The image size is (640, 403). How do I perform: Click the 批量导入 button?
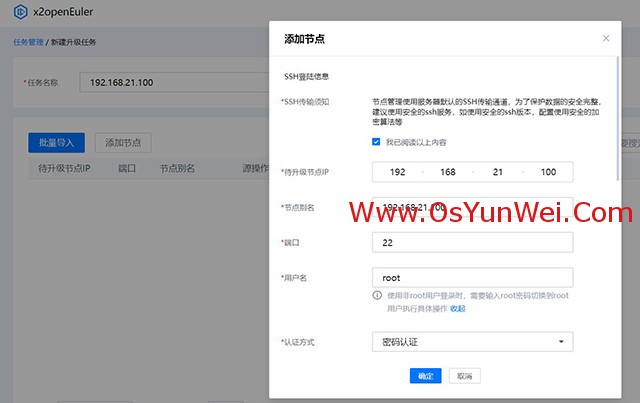pyautogui.click(x=56, y=142)
